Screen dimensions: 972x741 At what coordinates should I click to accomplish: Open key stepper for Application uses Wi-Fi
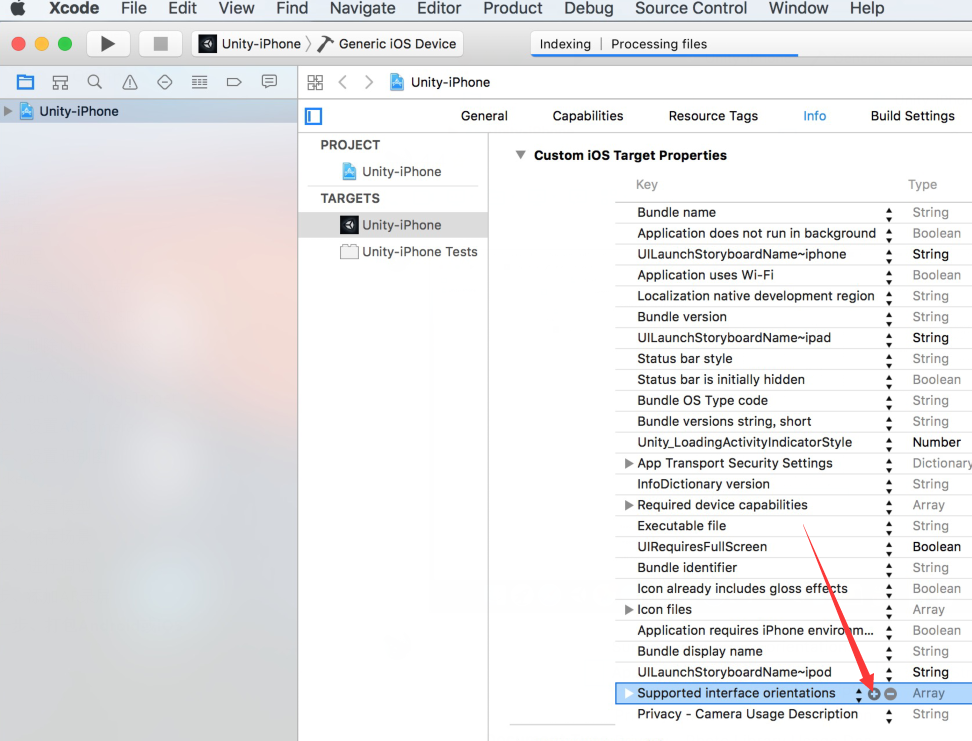pos(889,277)
